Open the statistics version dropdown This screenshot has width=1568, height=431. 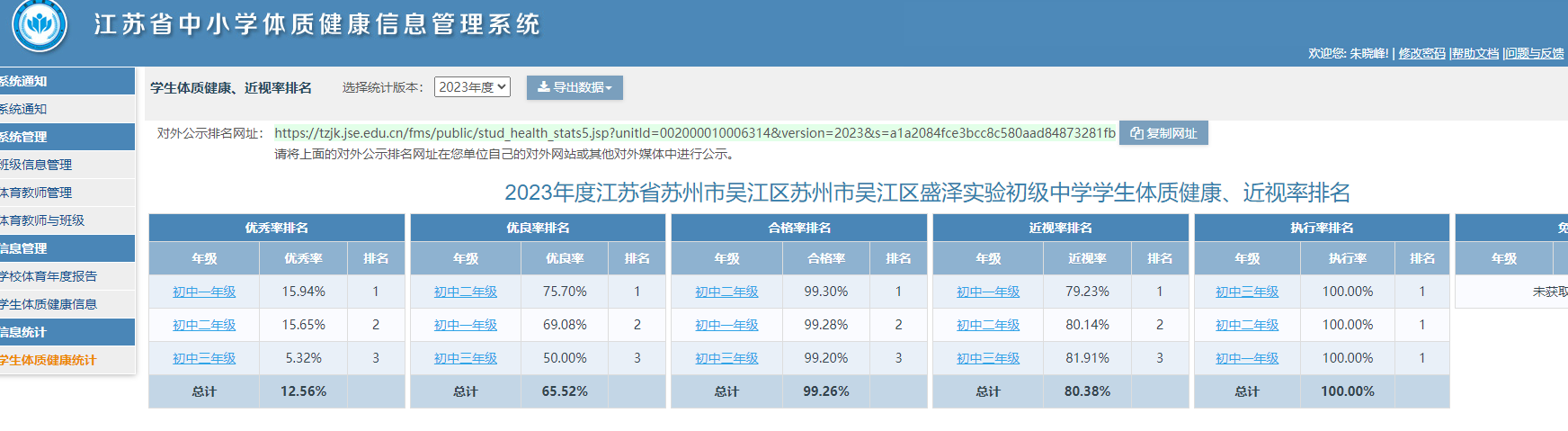coord(472,87)
